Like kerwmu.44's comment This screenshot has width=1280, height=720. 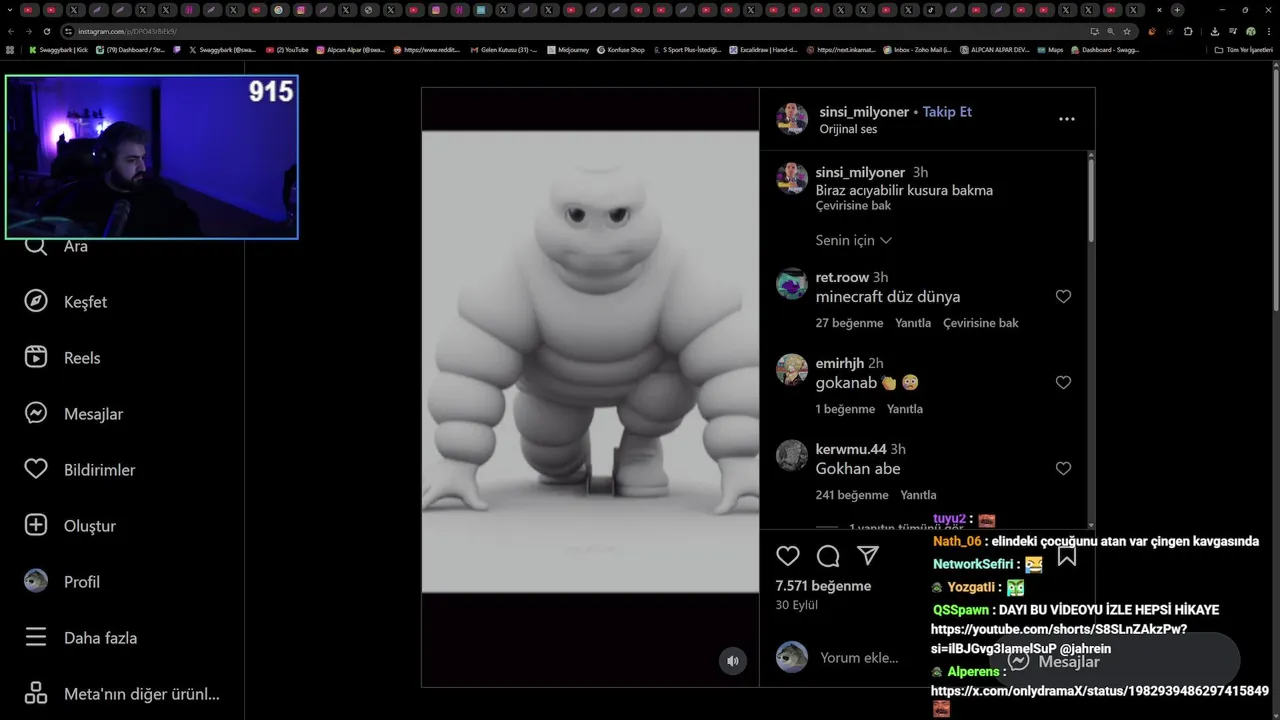tap(1063, 469)
